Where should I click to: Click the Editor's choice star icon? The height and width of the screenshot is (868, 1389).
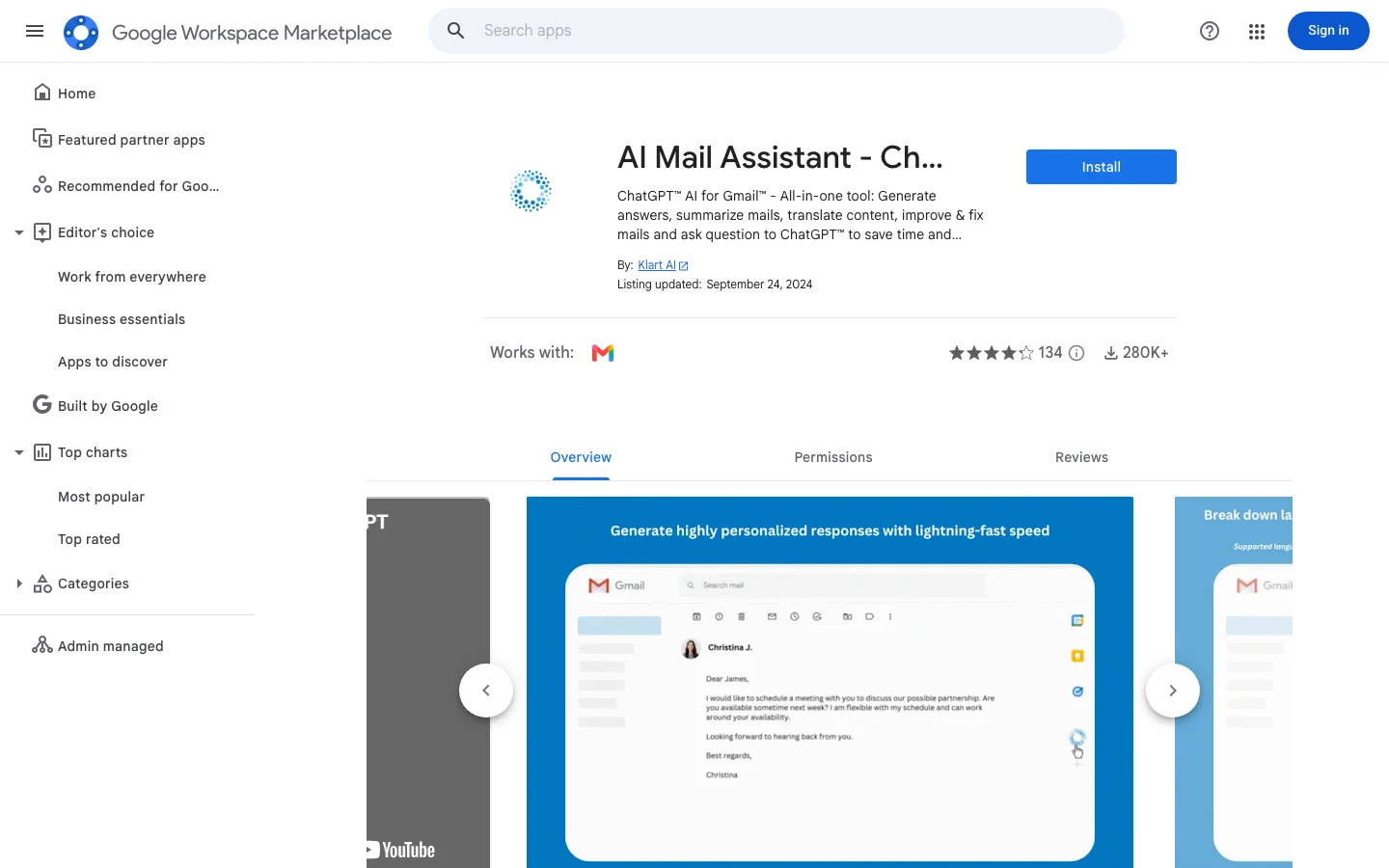[42, 231]
